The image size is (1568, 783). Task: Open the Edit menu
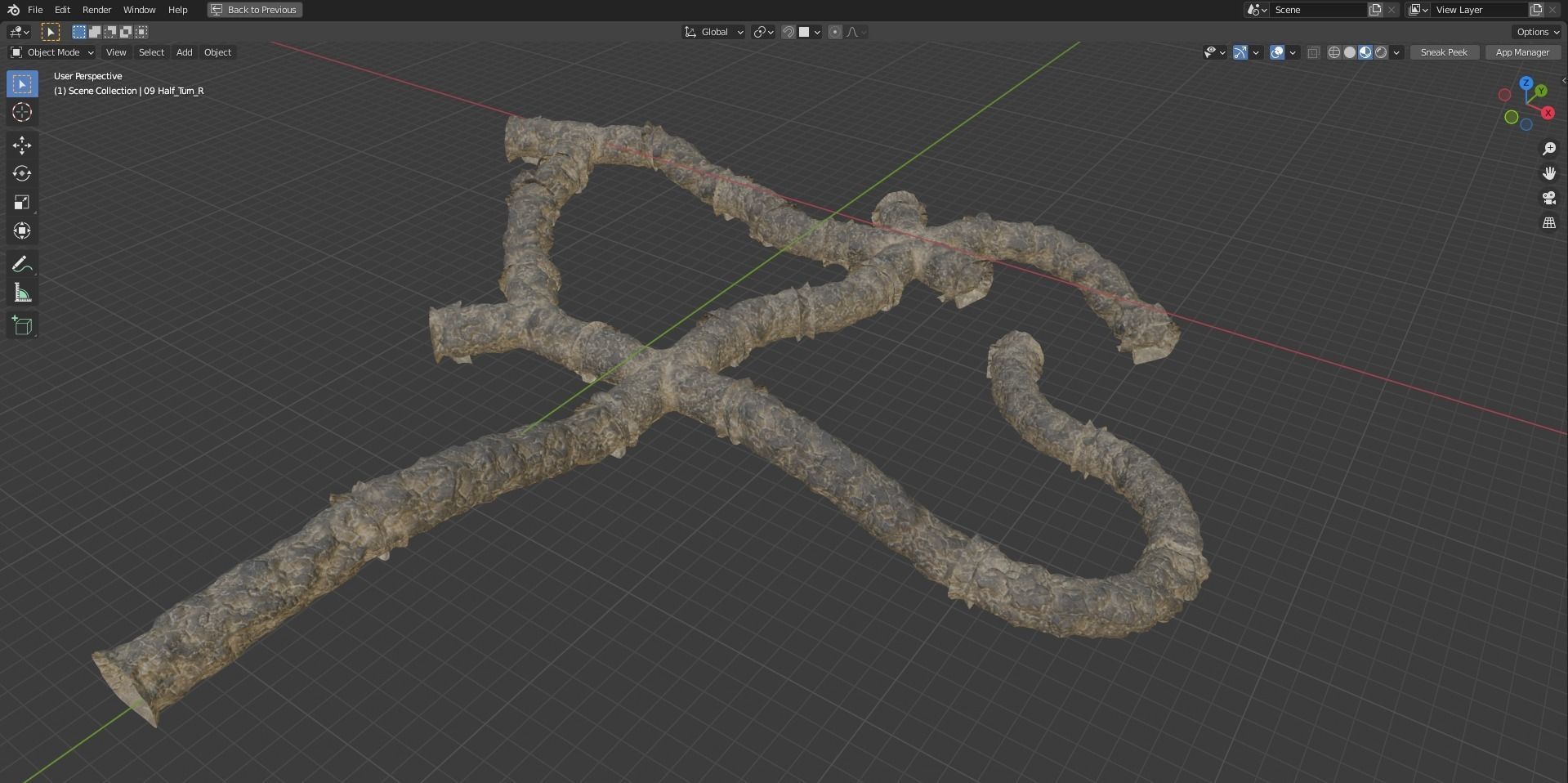coord(62,10)
